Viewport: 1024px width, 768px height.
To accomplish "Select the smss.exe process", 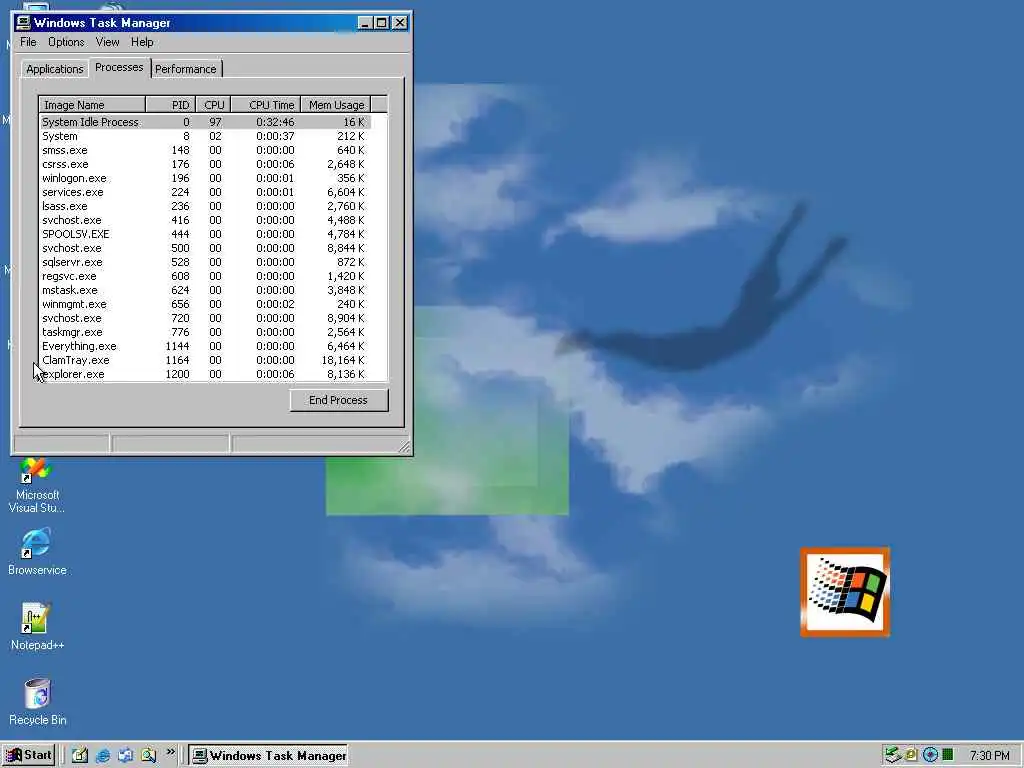I will click(204, 150).
